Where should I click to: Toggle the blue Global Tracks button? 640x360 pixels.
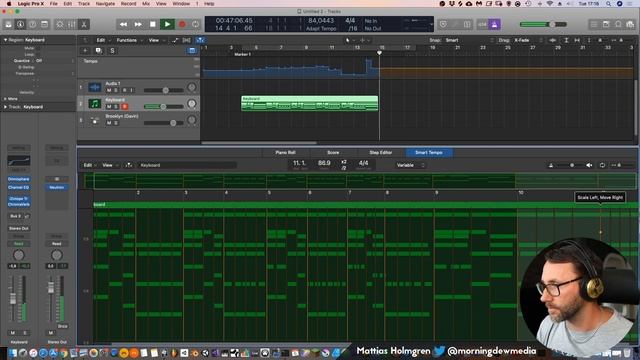[x=192, y=51]
